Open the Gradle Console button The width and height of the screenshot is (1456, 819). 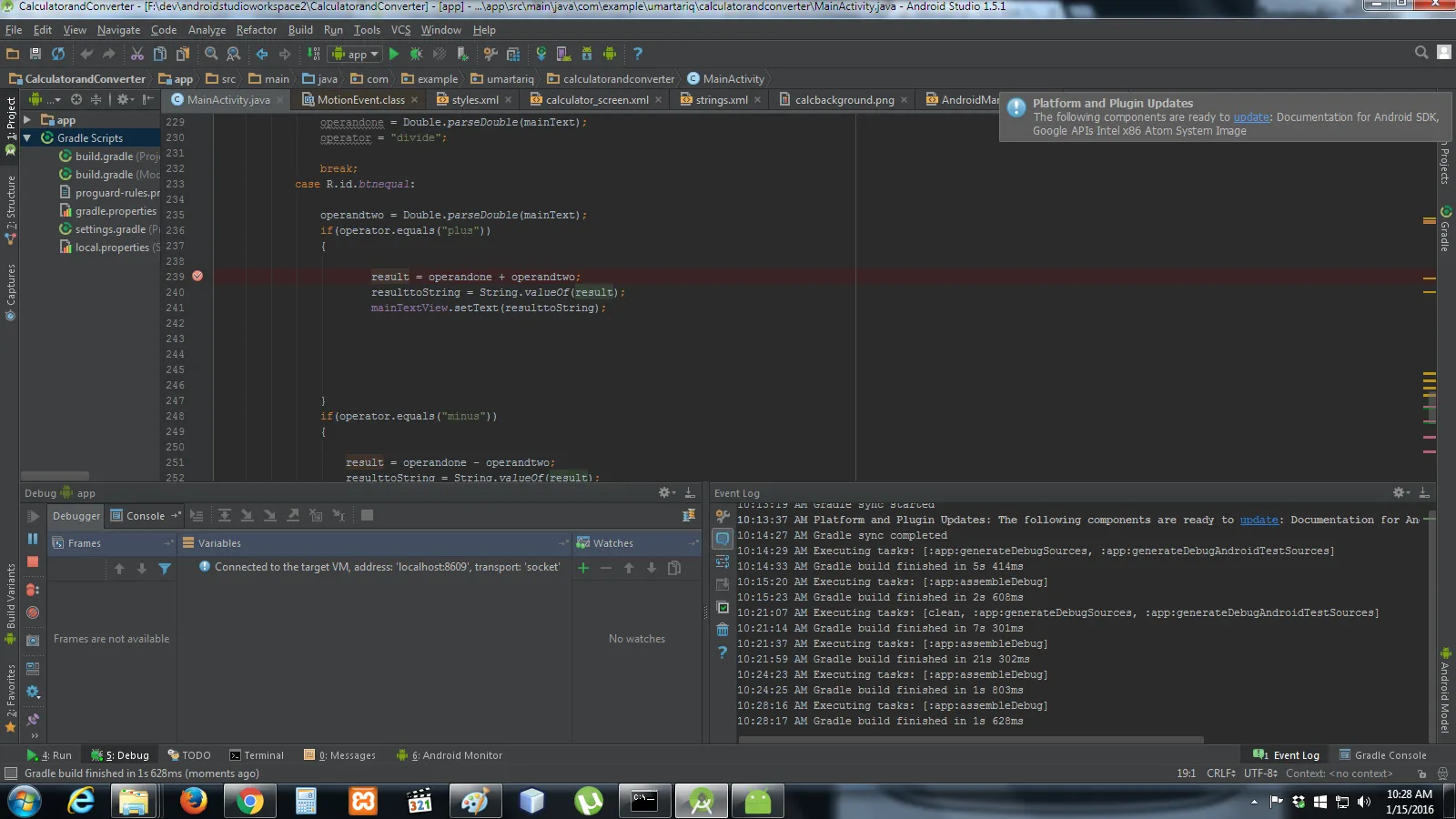point(1381,755)
